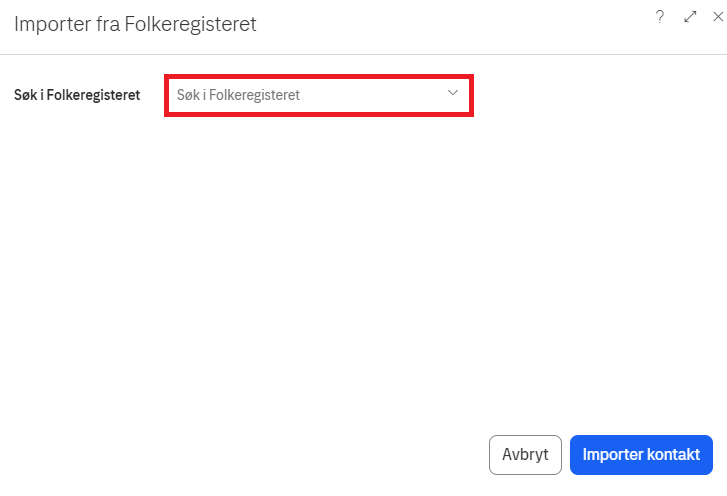Open the Søk i Folkeregisteret combo box
The image size is (727, 496).
click(x=317, y=96)
